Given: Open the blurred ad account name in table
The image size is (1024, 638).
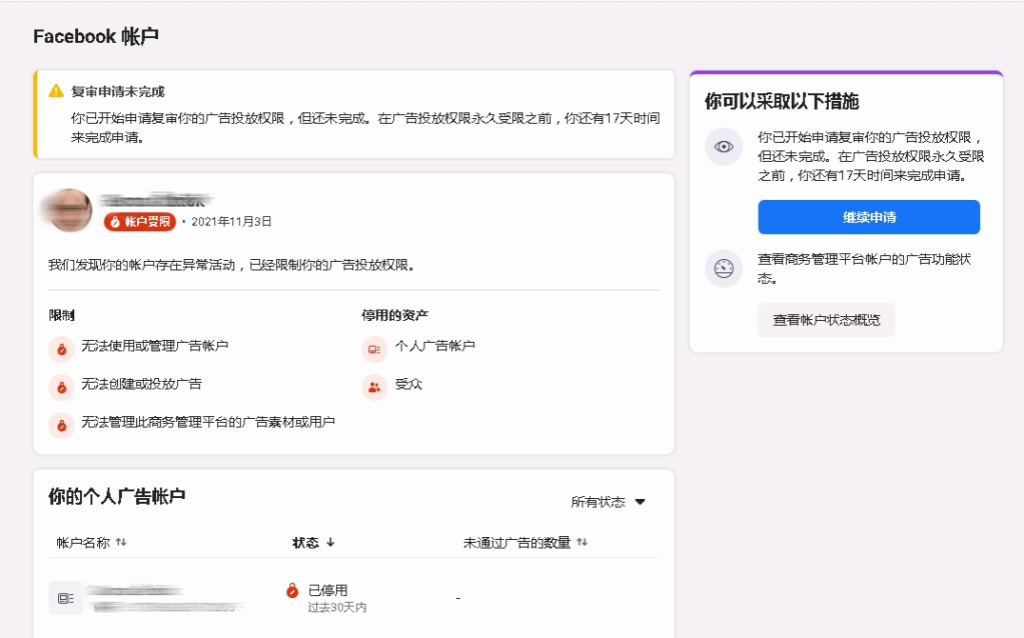Looking at the screenshot, I should (160, 598).
